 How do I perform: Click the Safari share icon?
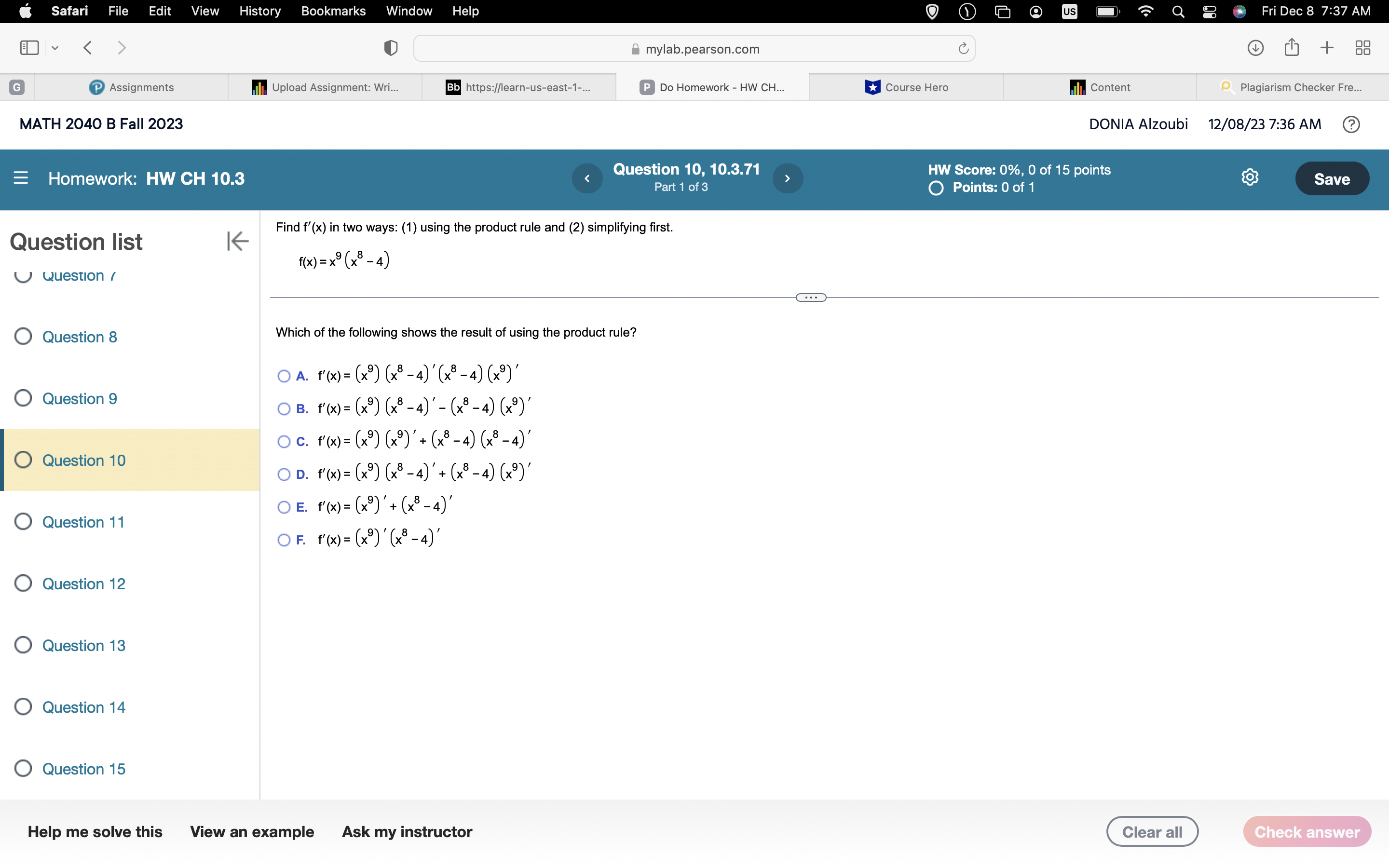click(1292, 48)
